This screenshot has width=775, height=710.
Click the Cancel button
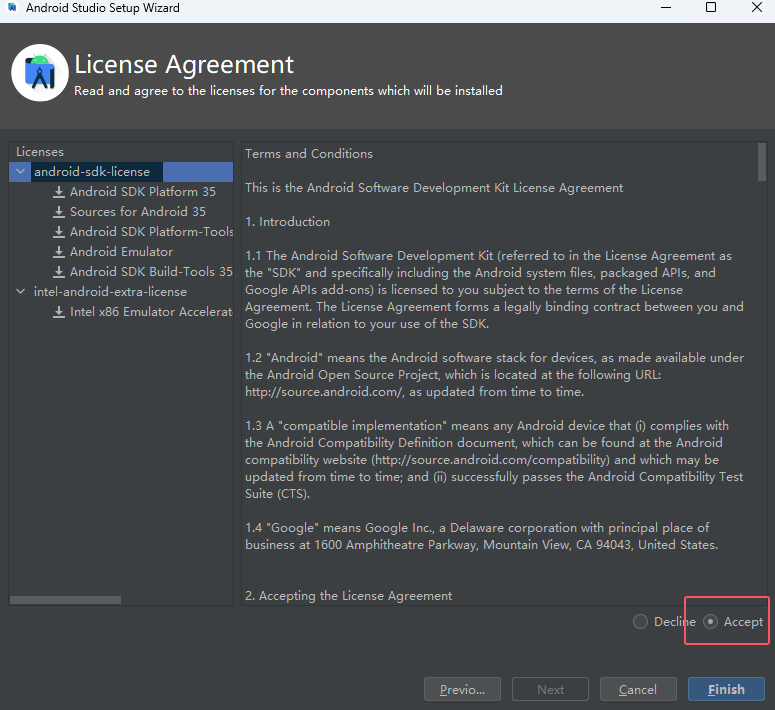point(638,689)
